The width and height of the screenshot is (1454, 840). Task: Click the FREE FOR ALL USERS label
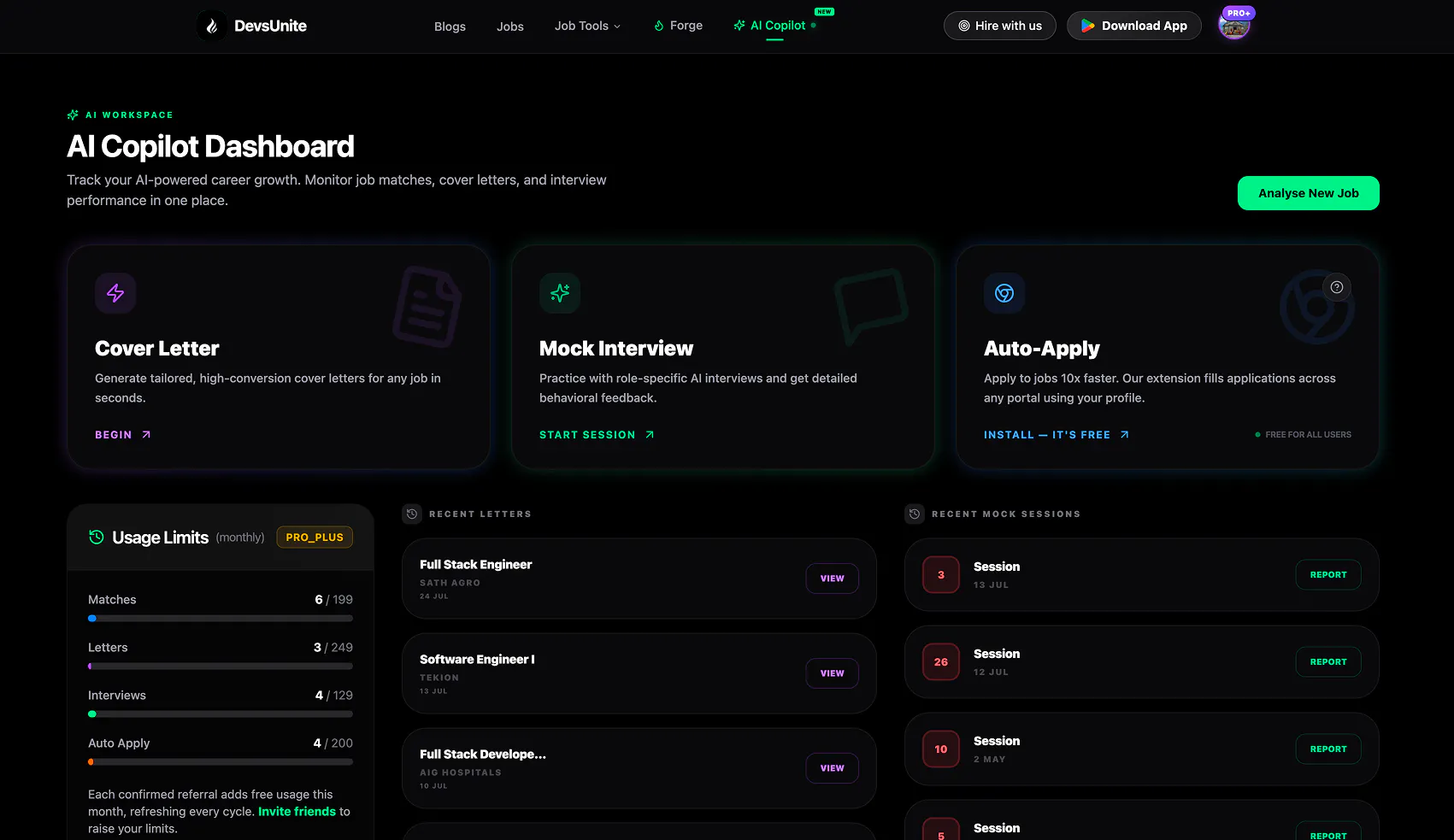point(1308,435)
